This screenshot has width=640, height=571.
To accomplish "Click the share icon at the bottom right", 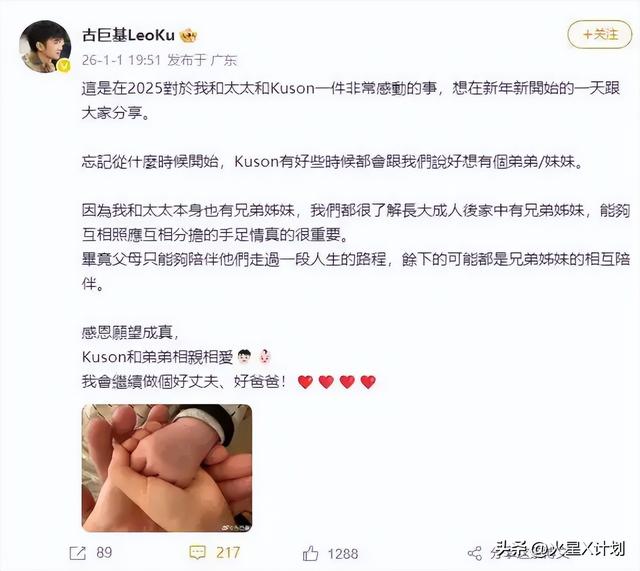I will pos(475,553).
